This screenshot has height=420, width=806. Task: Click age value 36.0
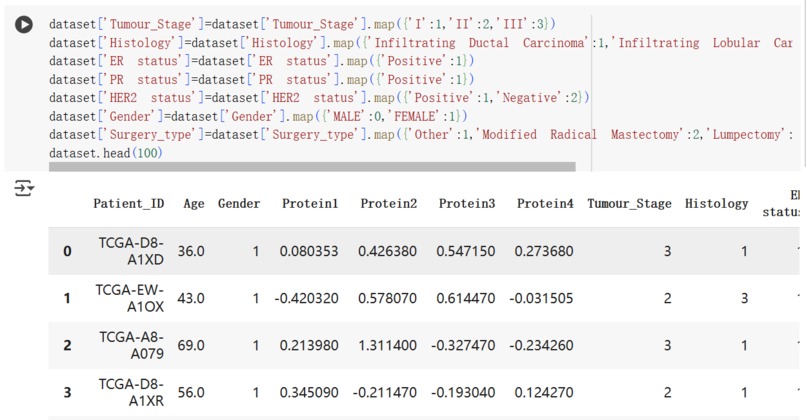click(191, 251)
